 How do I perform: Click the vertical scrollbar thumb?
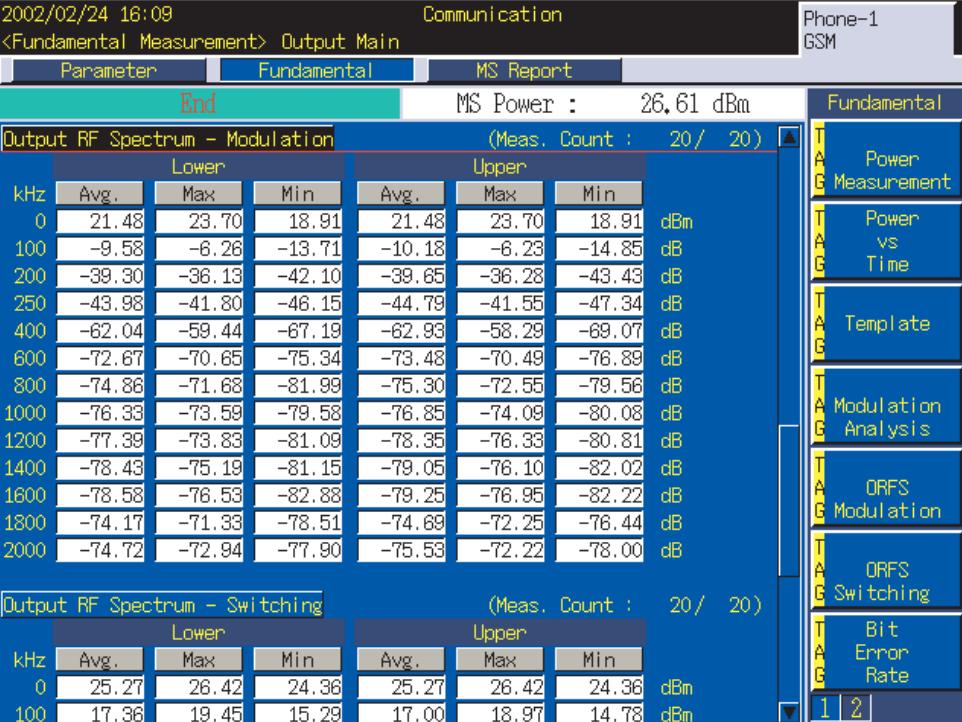pyautogui.click(x=789, y=500)
